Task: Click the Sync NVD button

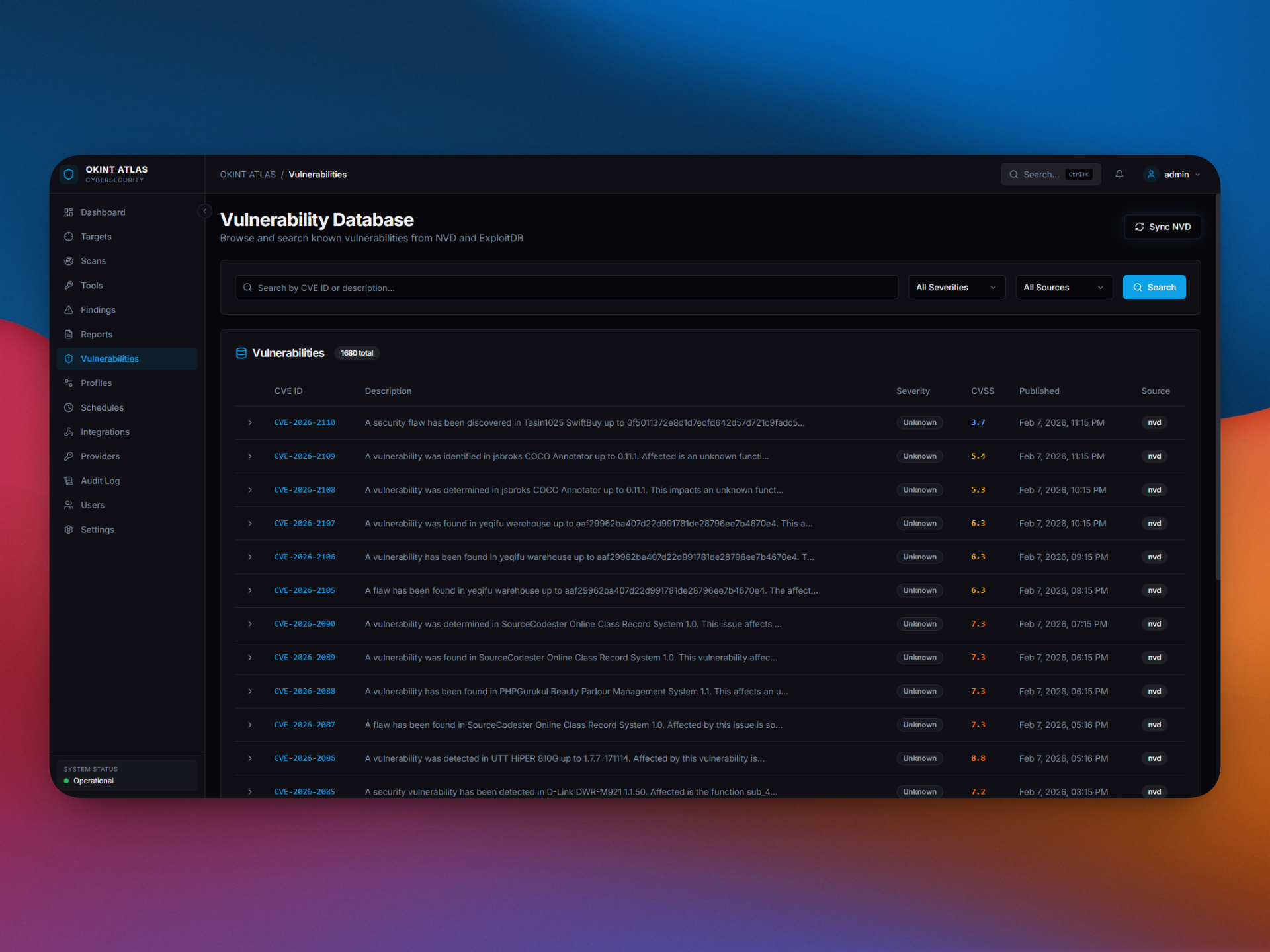Action: pos(1162,226)
